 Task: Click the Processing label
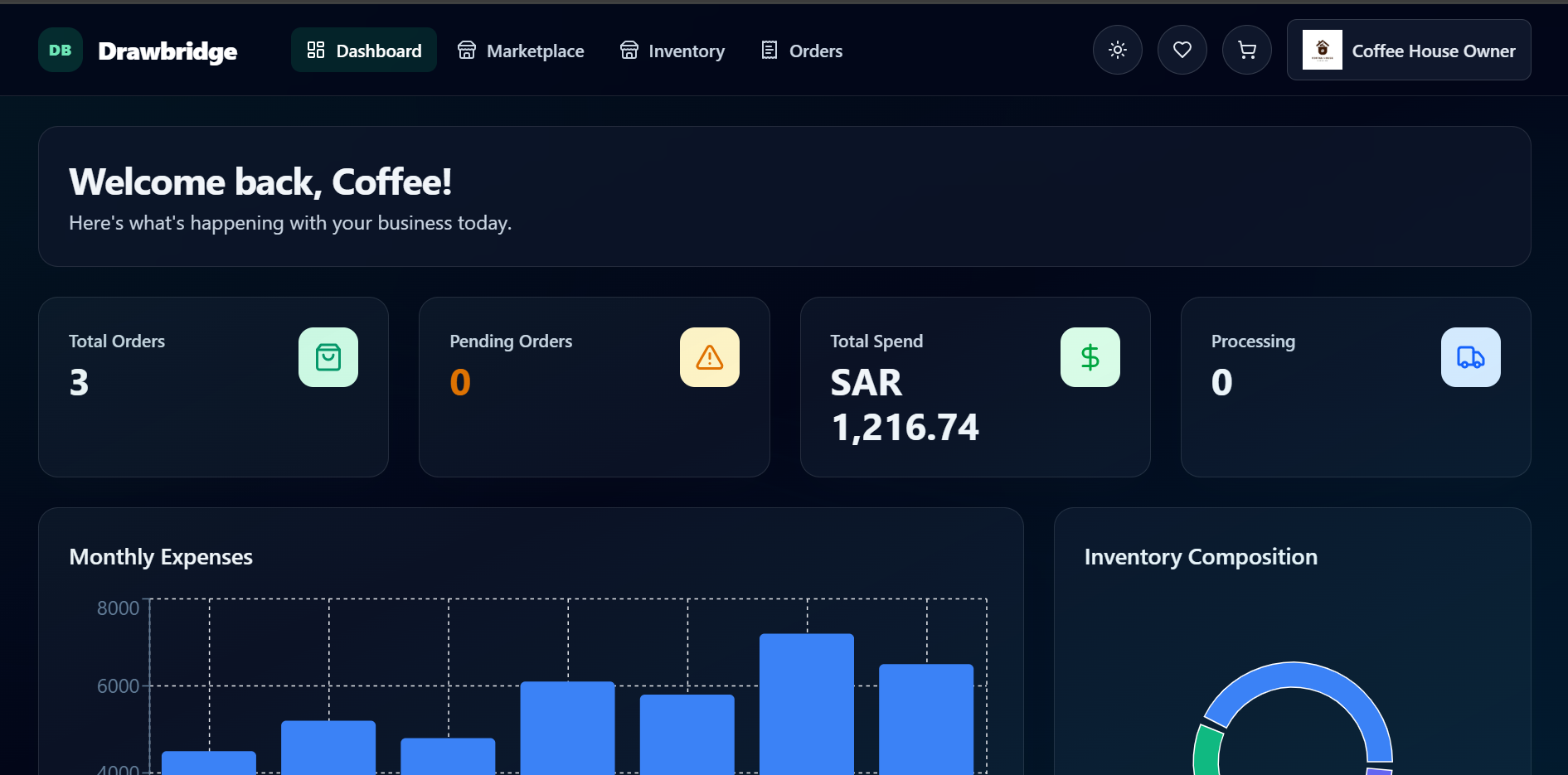click(x=1253, y=341)
